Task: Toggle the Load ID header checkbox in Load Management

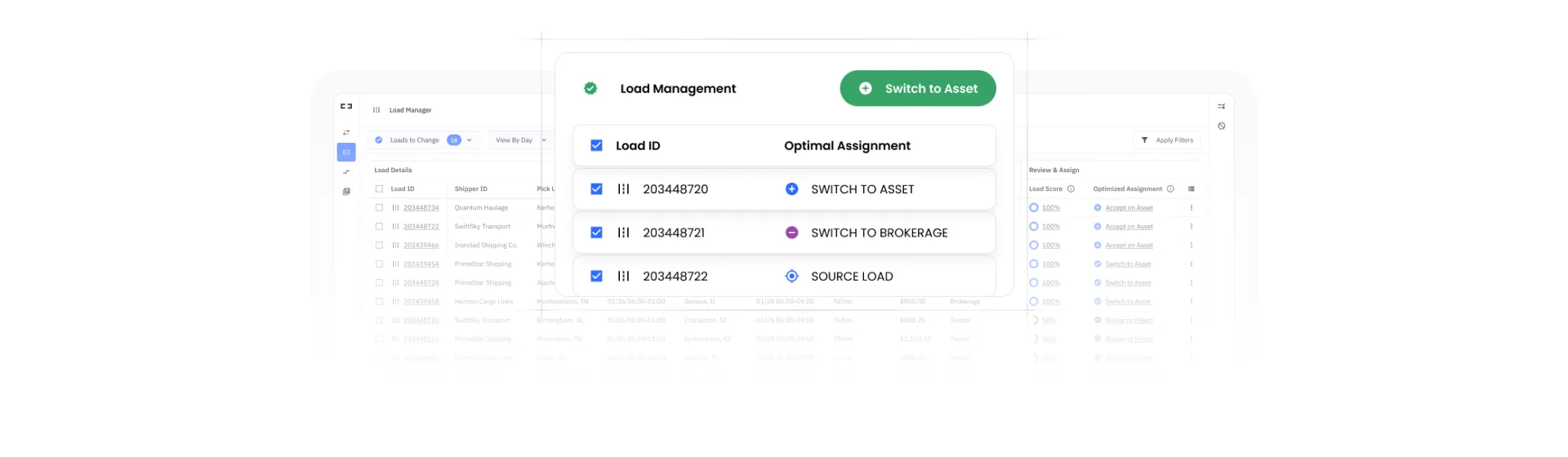Action: pyautogui.click(x=596, y=145)
